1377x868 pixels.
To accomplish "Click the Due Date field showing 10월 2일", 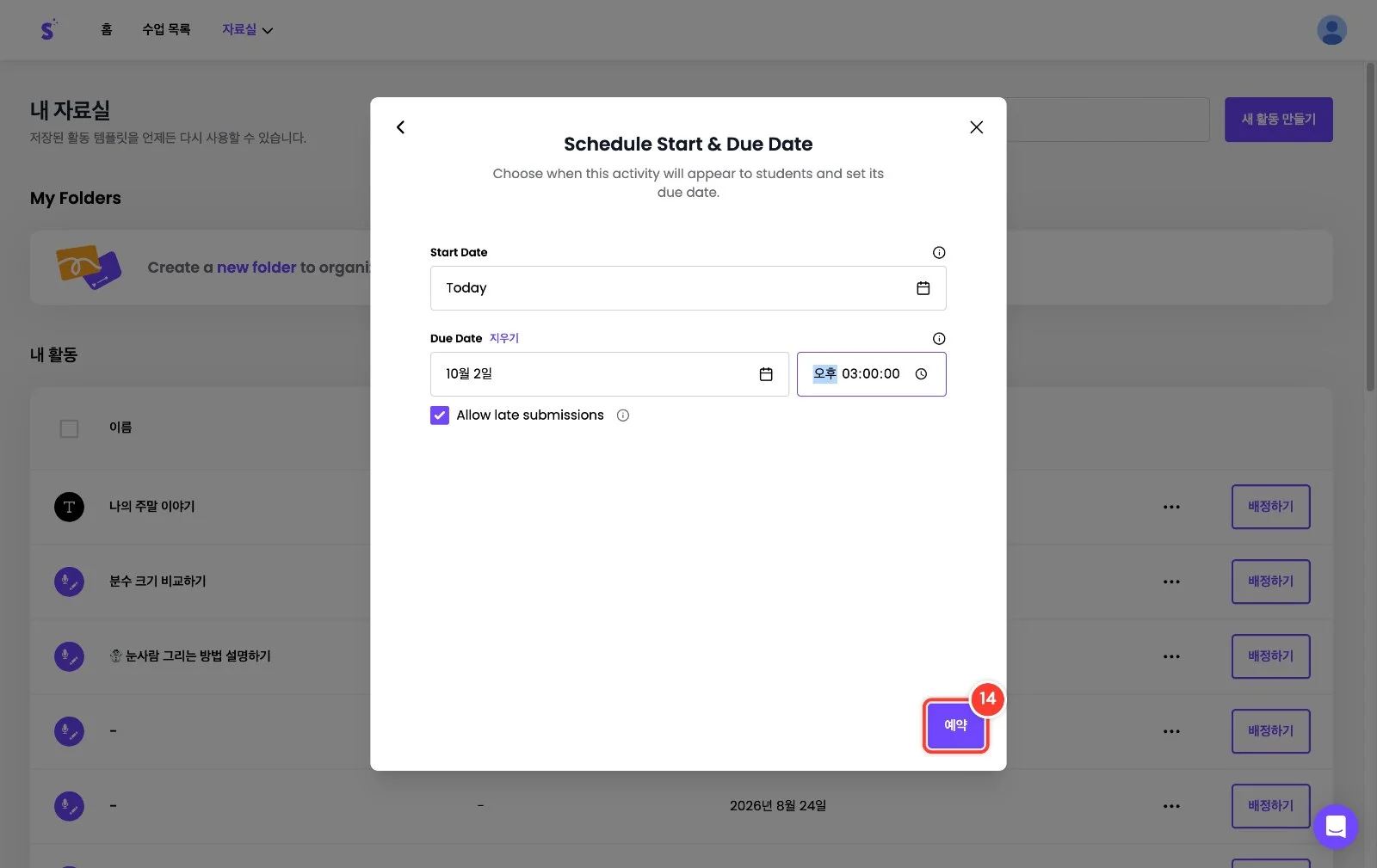I will pos(609,374).
